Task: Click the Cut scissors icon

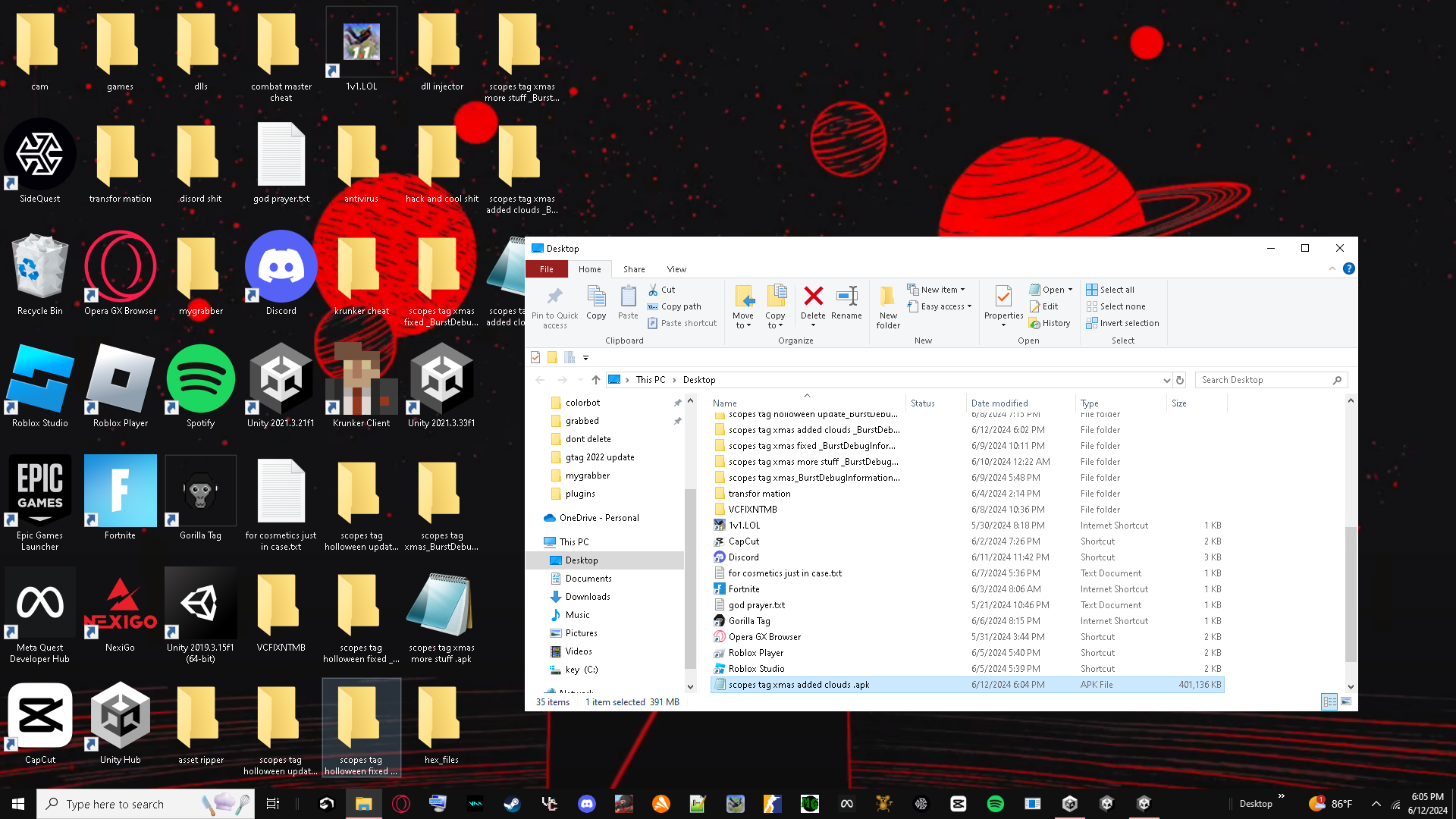Action: pos(653,290)
